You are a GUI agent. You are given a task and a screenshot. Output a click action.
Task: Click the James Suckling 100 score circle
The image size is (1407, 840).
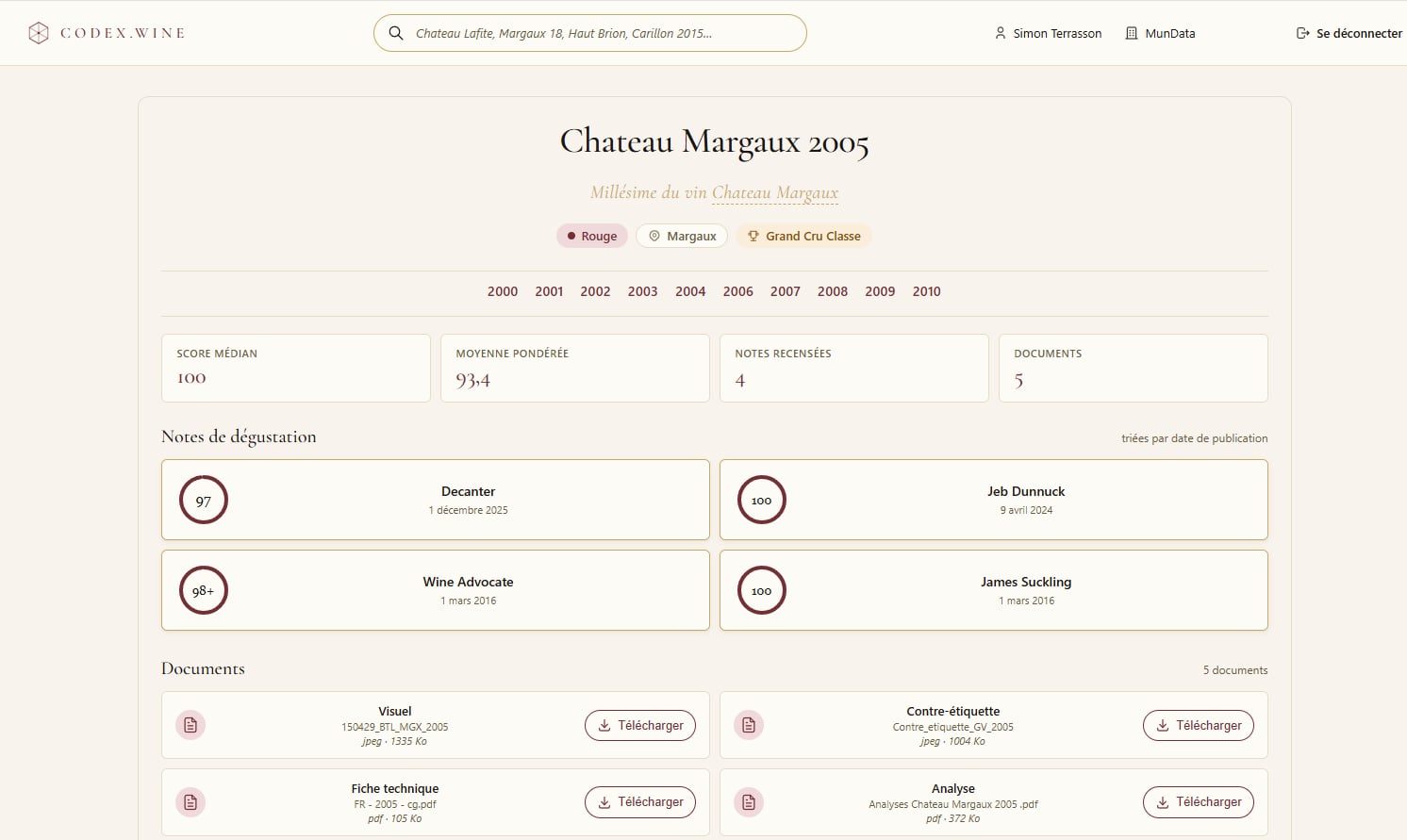click(x=762, y=590)
